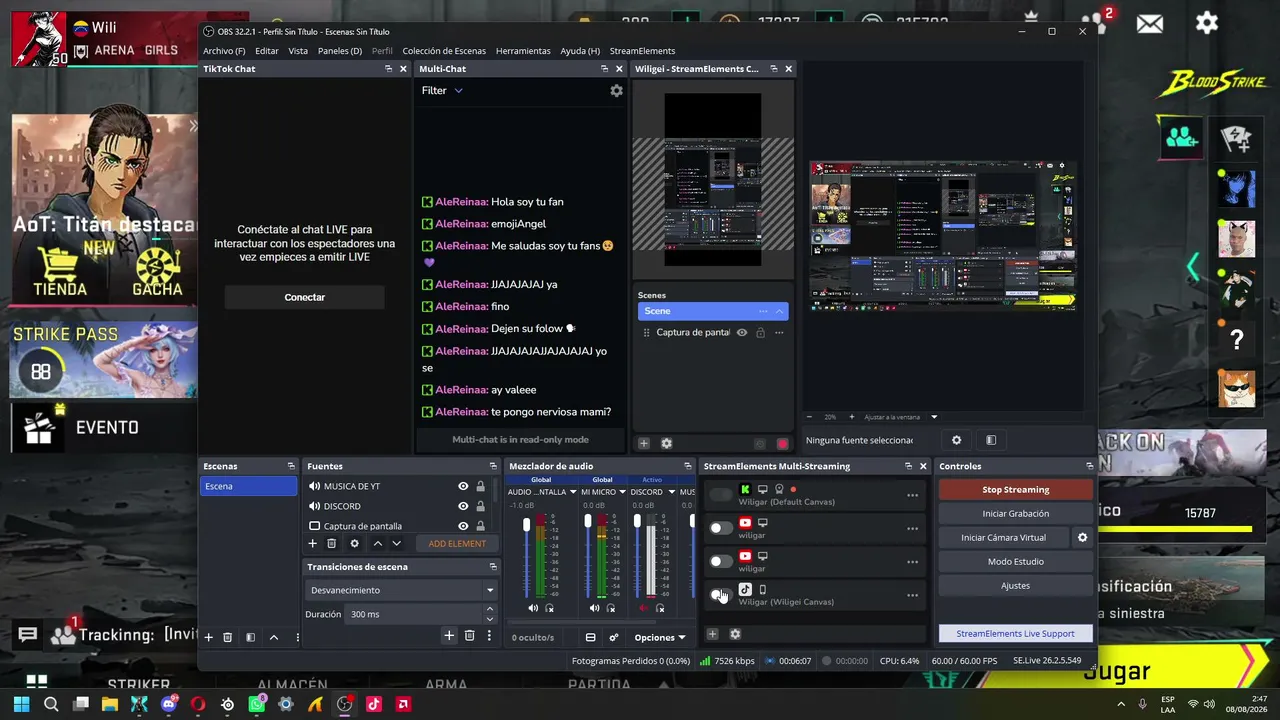1280x720 pixels.
Task: Open preview scaling Ajustar a la ventana dropdown
Action: click(901, 417)
